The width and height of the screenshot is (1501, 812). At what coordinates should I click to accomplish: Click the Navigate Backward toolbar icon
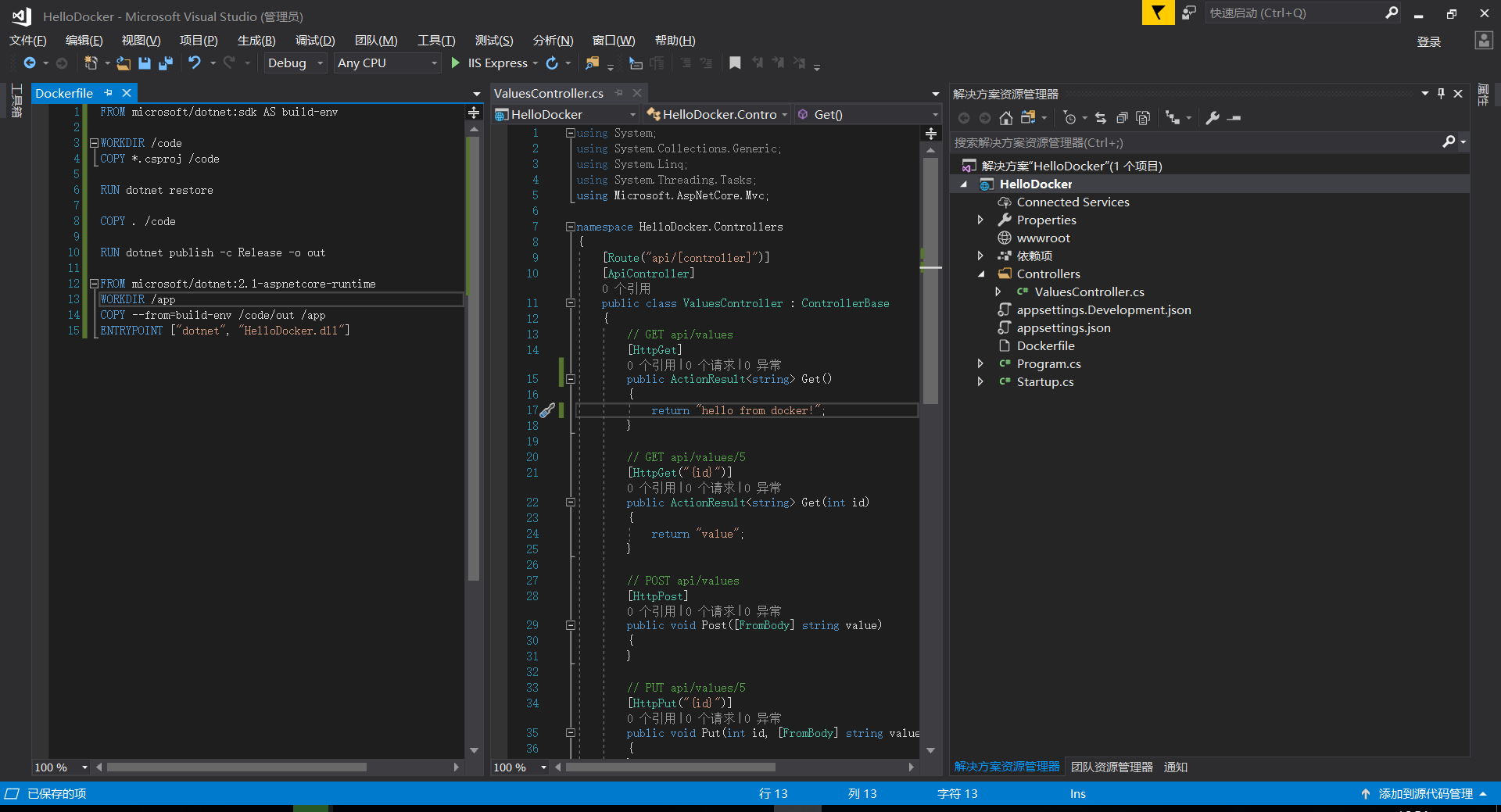tap(30, 63)
